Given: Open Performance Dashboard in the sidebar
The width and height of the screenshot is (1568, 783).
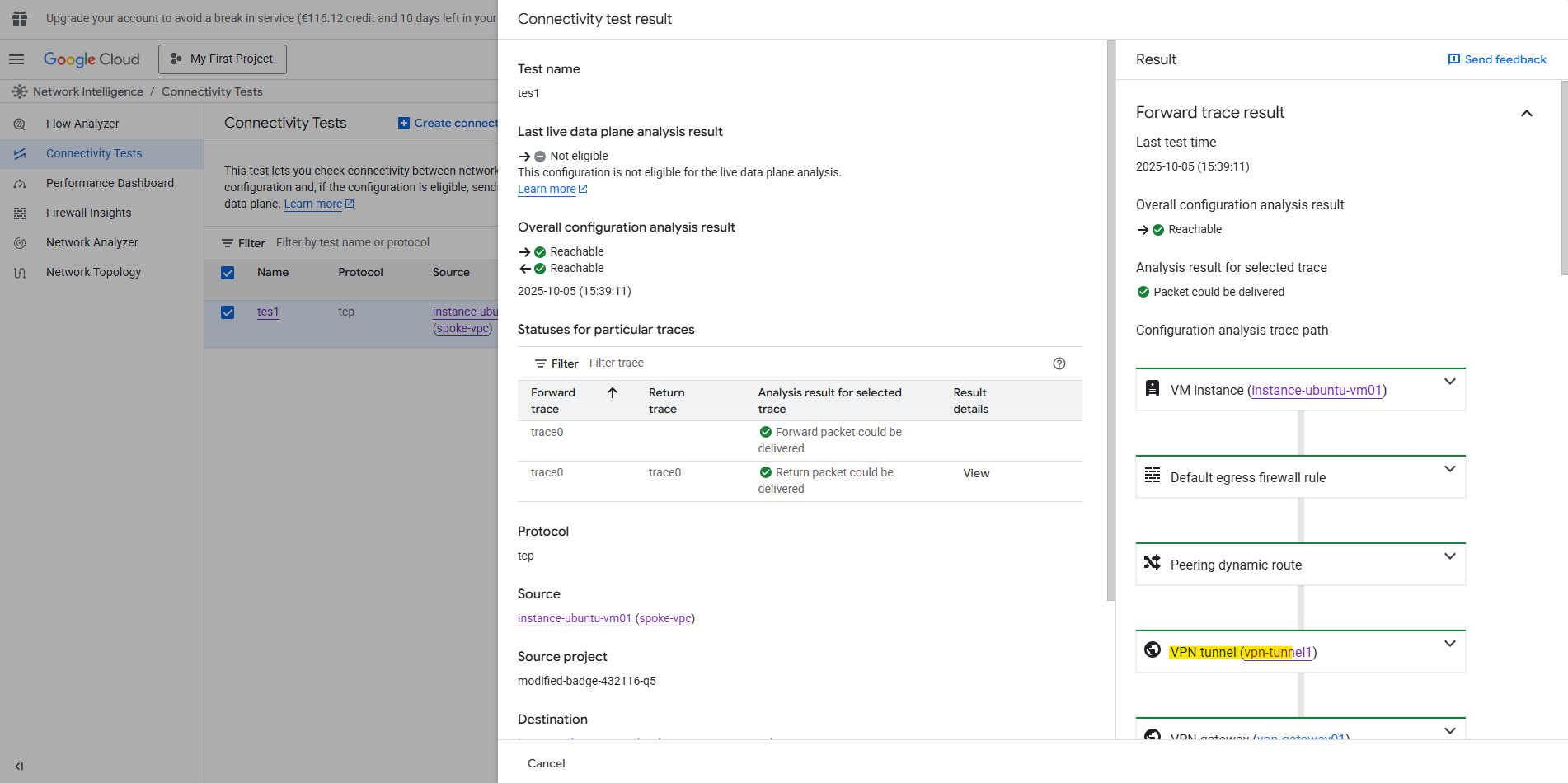Looking at the screenshot, I should coord(110,183).
